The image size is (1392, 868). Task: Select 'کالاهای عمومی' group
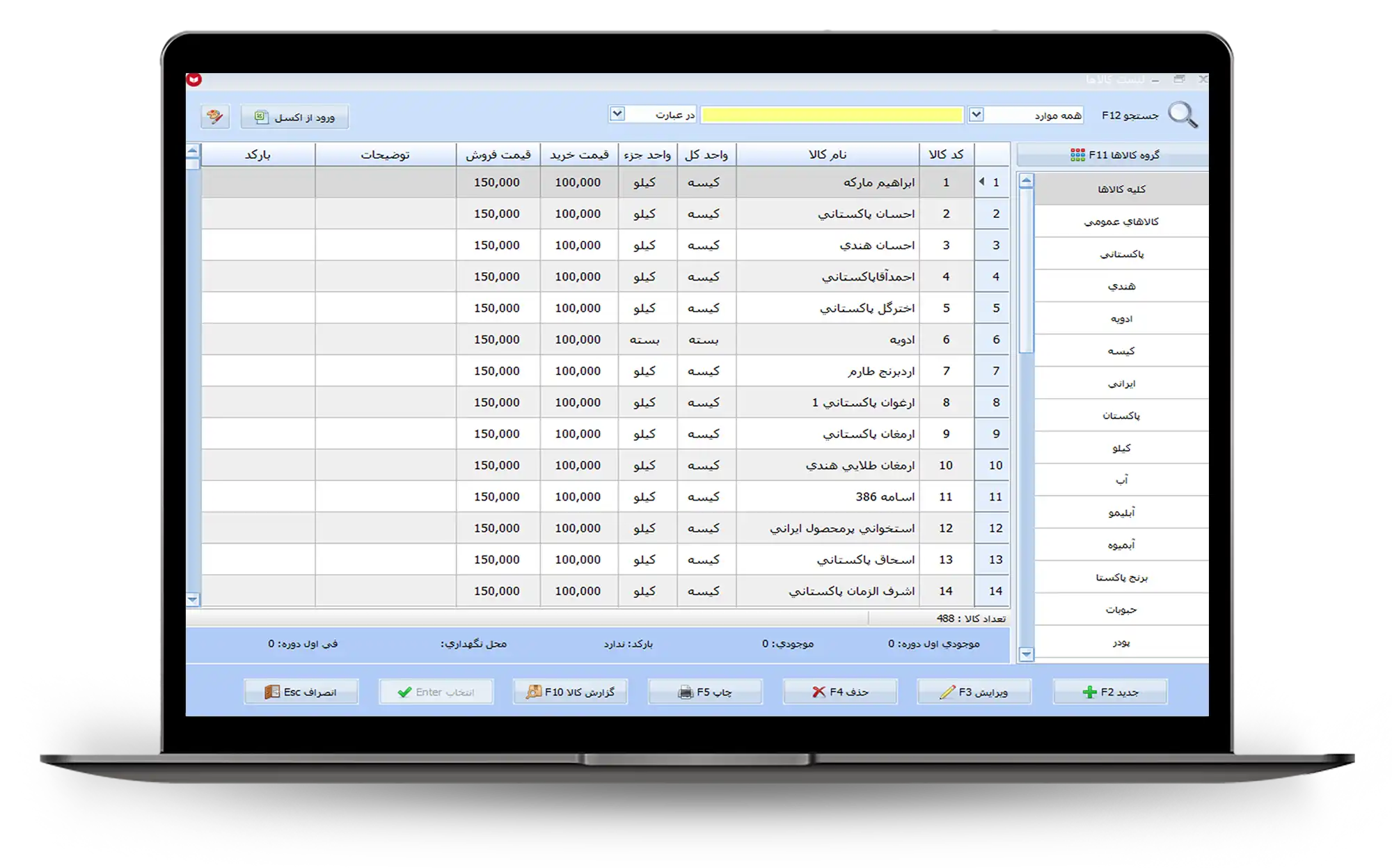click(1121, 221)
